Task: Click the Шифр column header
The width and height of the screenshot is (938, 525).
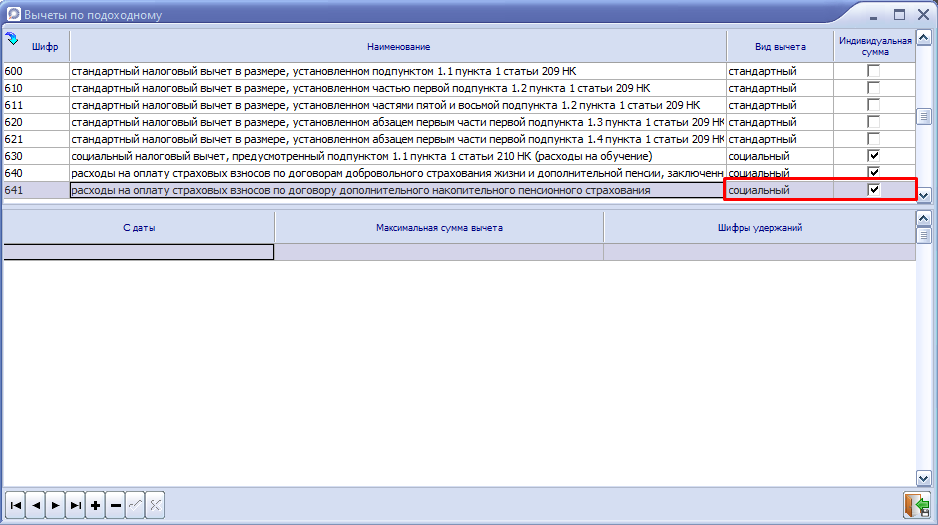Action: (x=45, y=47)
